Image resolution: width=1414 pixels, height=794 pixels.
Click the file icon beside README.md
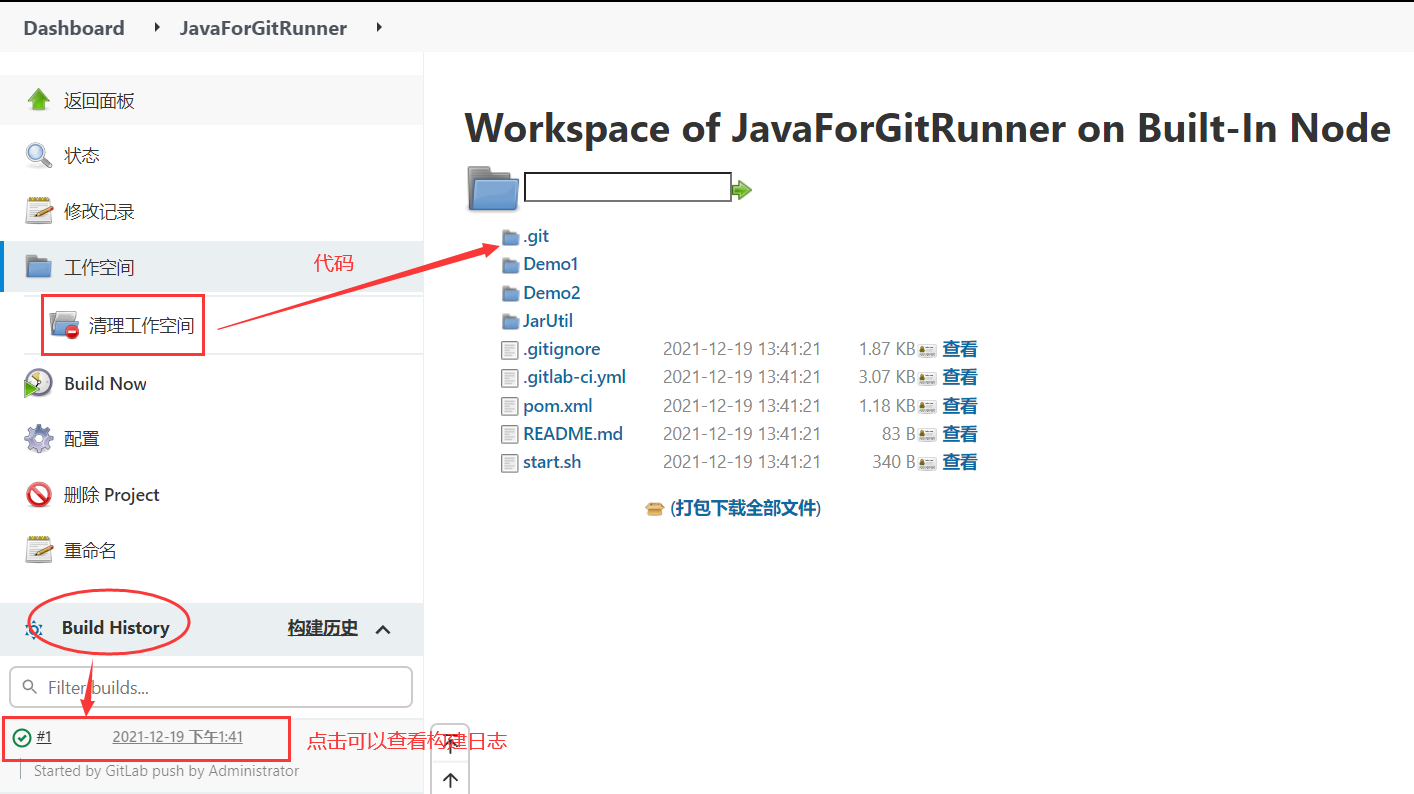coord(511,434)
